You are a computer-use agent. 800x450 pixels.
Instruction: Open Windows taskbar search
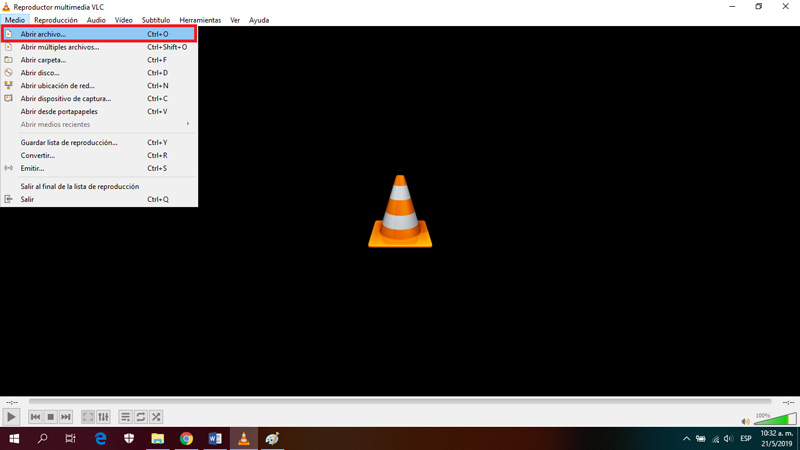42,439
